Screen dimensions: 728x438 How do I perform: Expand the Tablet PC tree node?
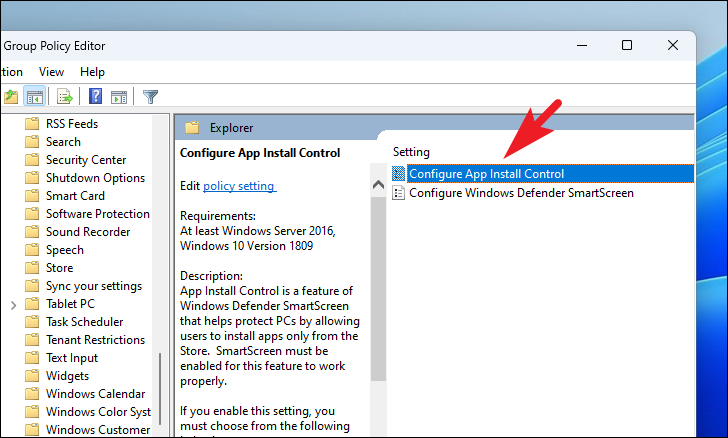[x=11, y=304]
